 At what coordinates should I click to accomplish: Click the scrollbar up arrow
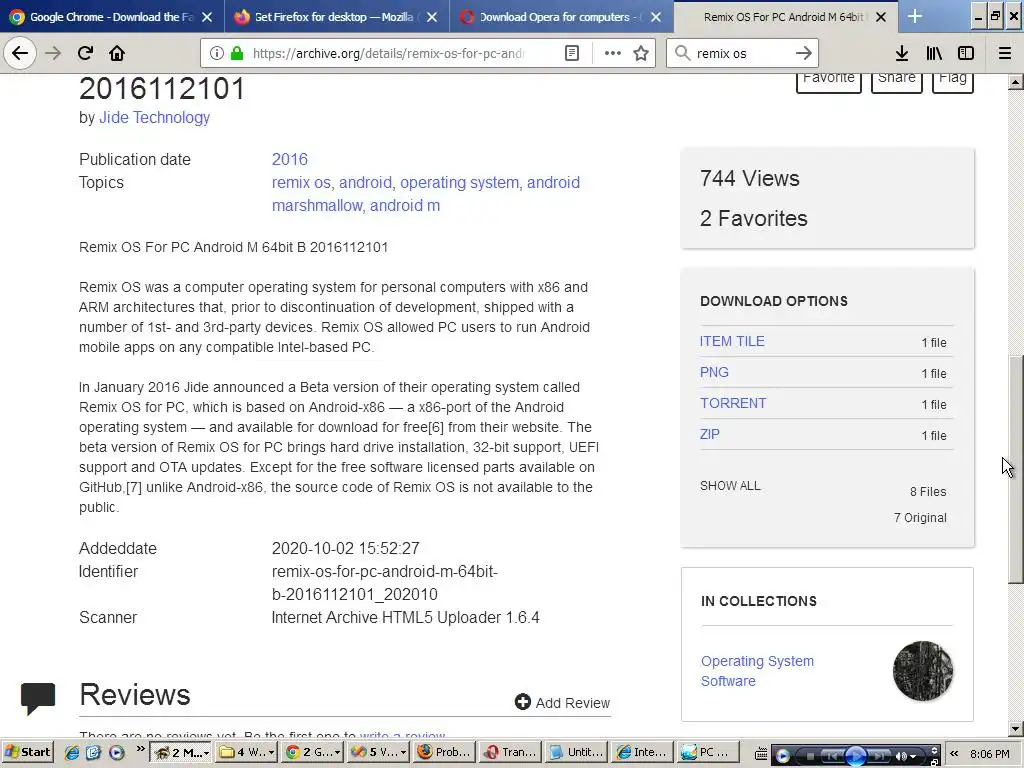tap(1015, 82)
